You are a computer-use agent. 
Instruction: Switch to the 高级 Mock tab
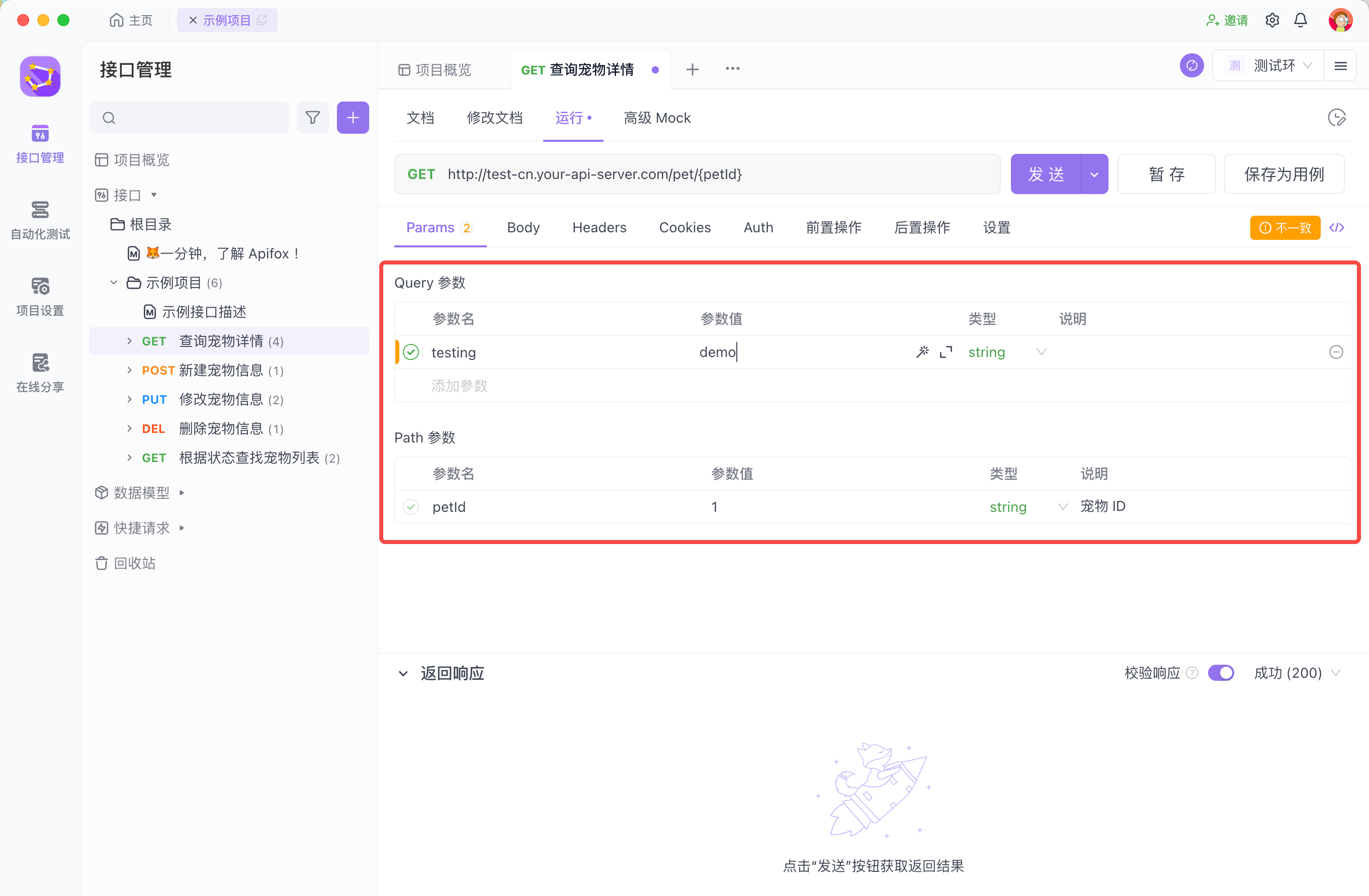(x=657, y=118)
